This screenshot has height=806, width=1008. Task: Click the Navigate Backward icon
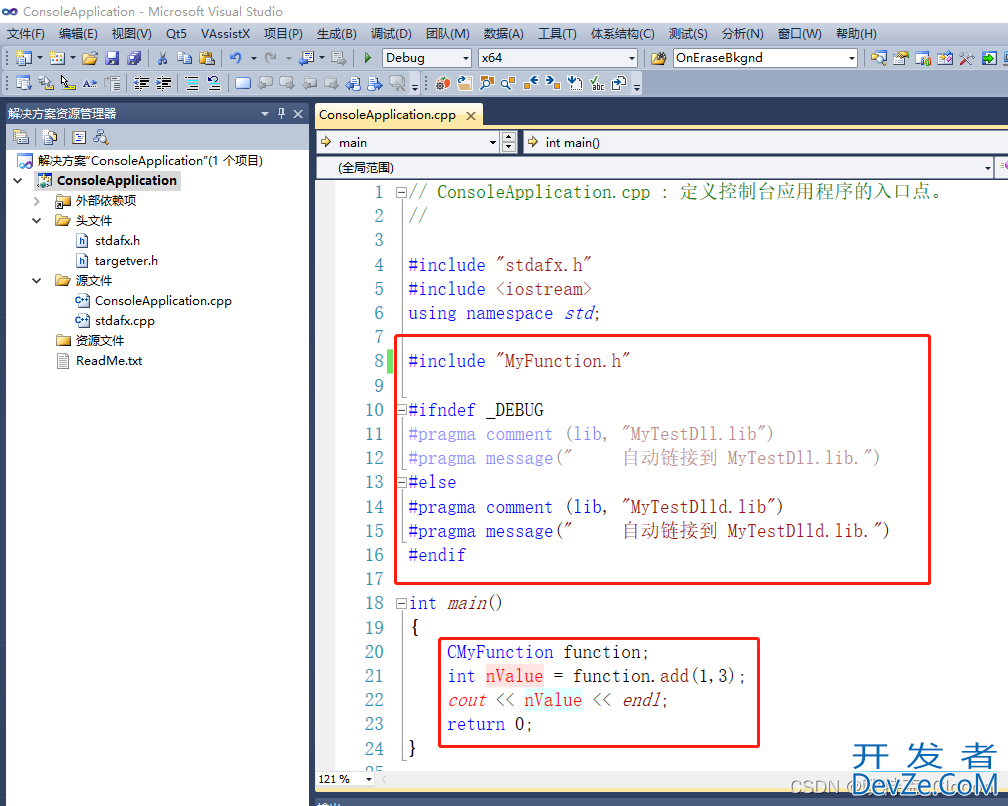pyautogui.click(x=307, y=58)
